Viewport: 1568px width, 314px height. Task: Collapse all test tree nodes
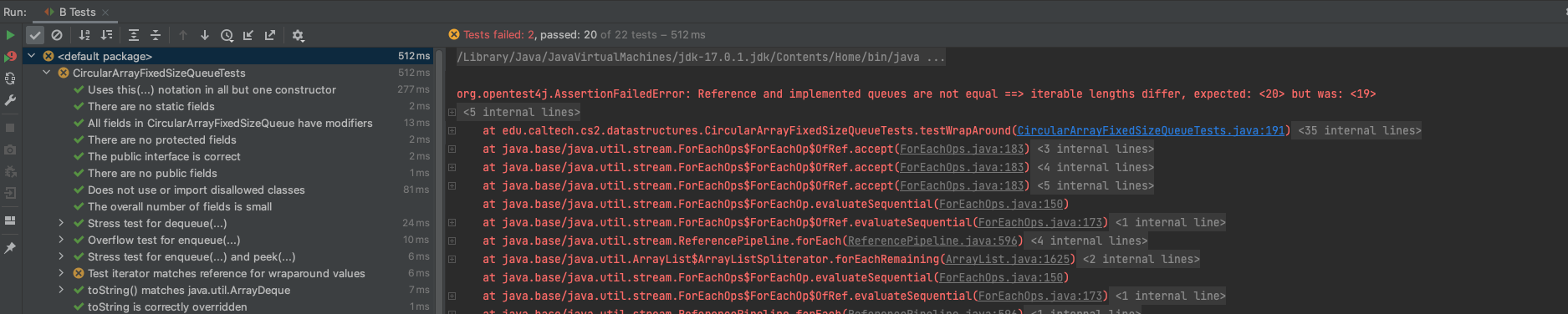[x=156, y=35]
